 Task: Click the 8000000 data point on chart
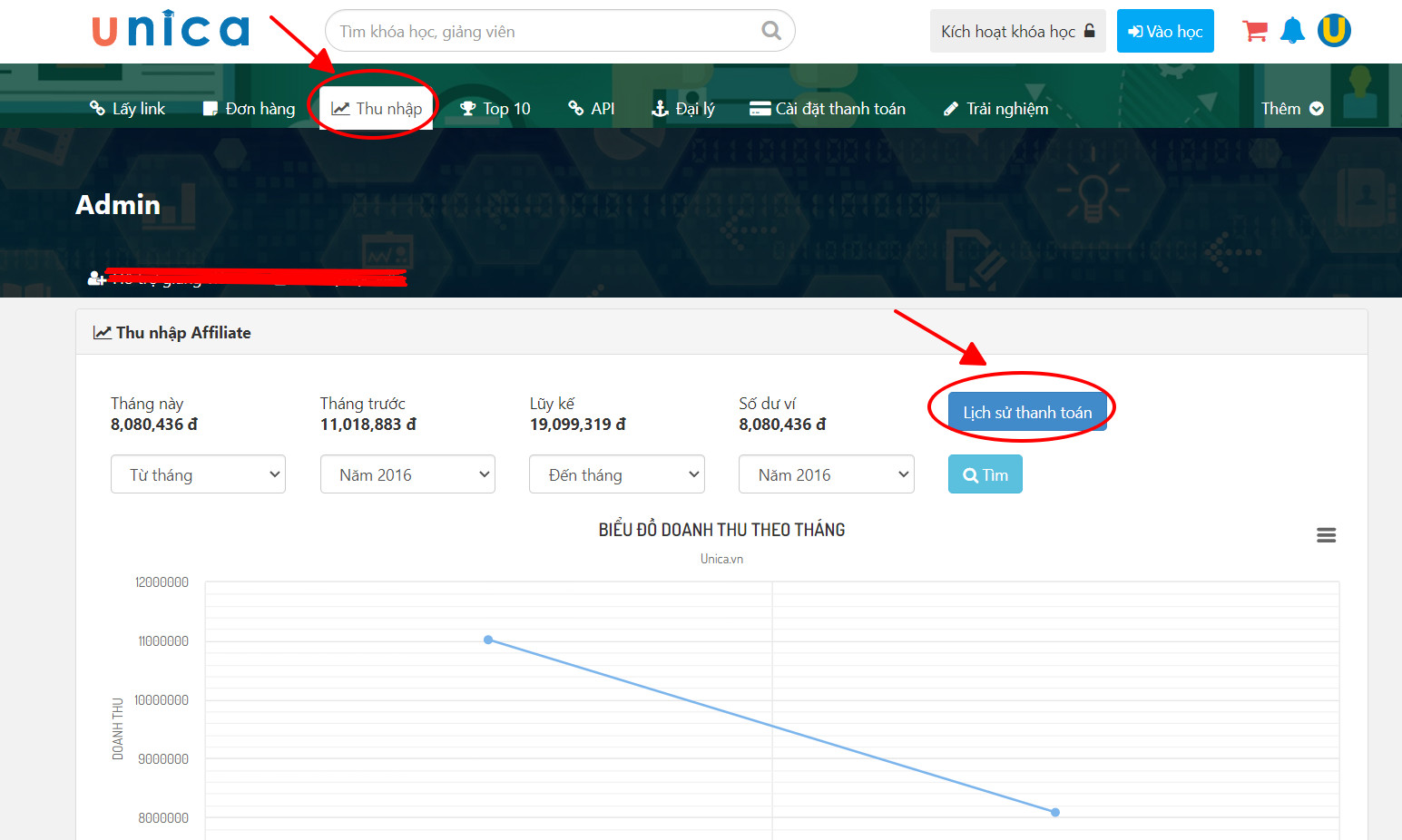(1055, 812)
